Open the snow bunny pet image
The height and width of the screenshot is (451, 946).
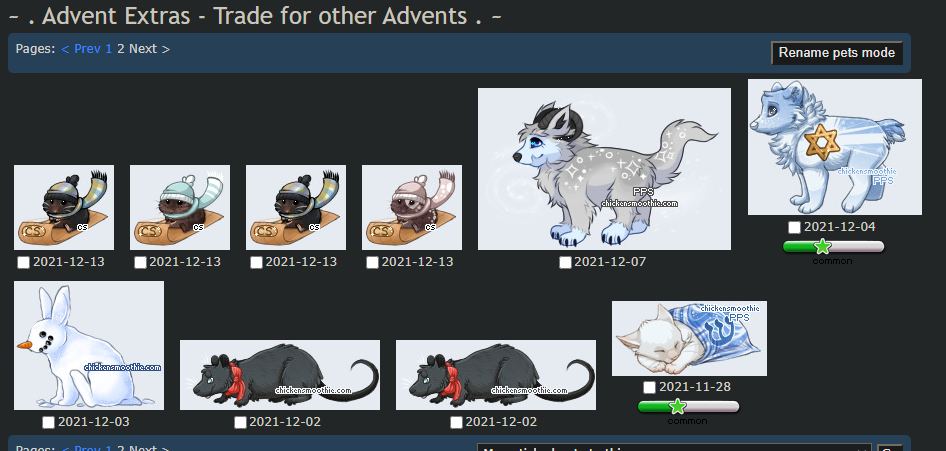[x=89, y=345]
